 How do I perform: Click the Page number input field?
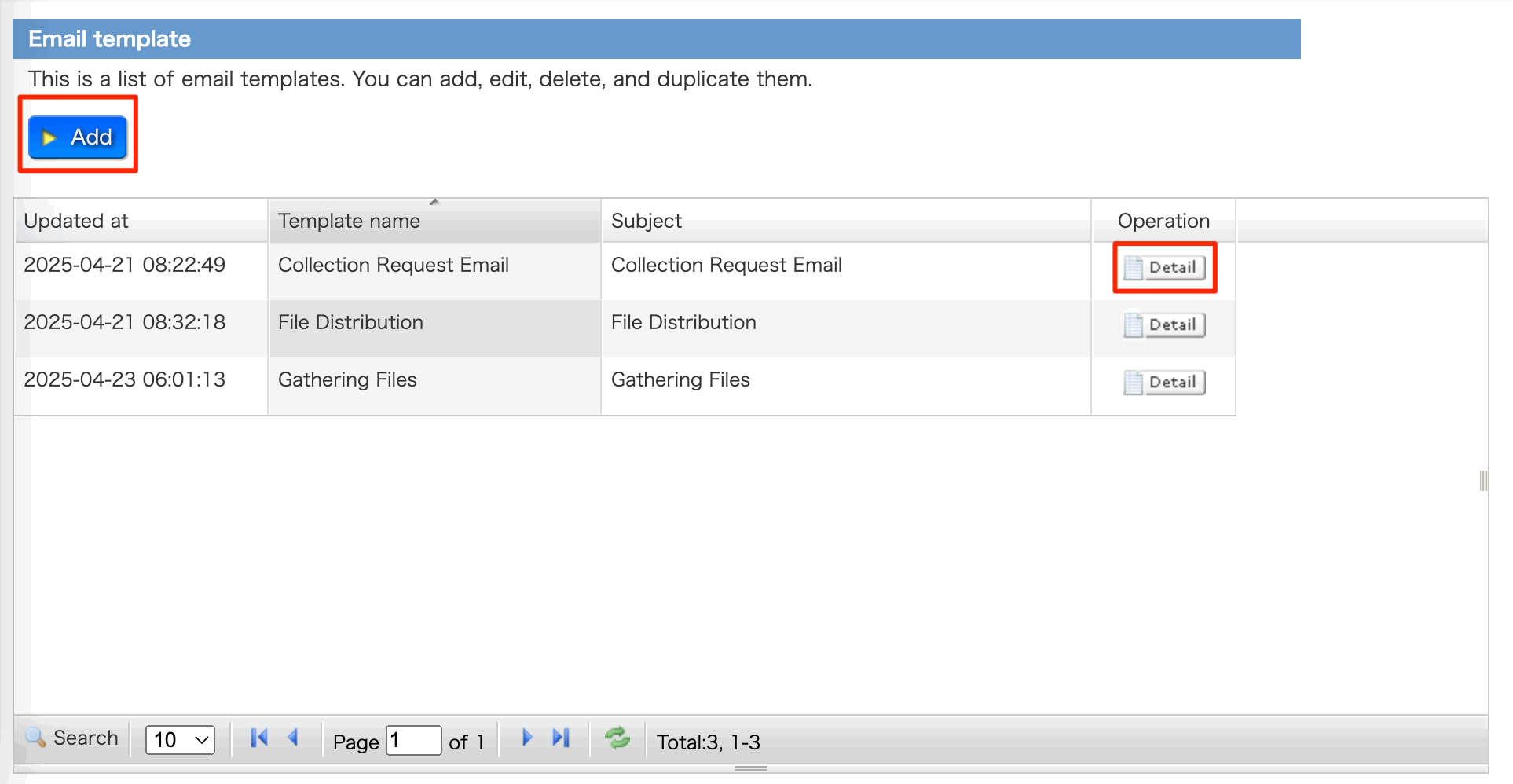click(413, 740)
